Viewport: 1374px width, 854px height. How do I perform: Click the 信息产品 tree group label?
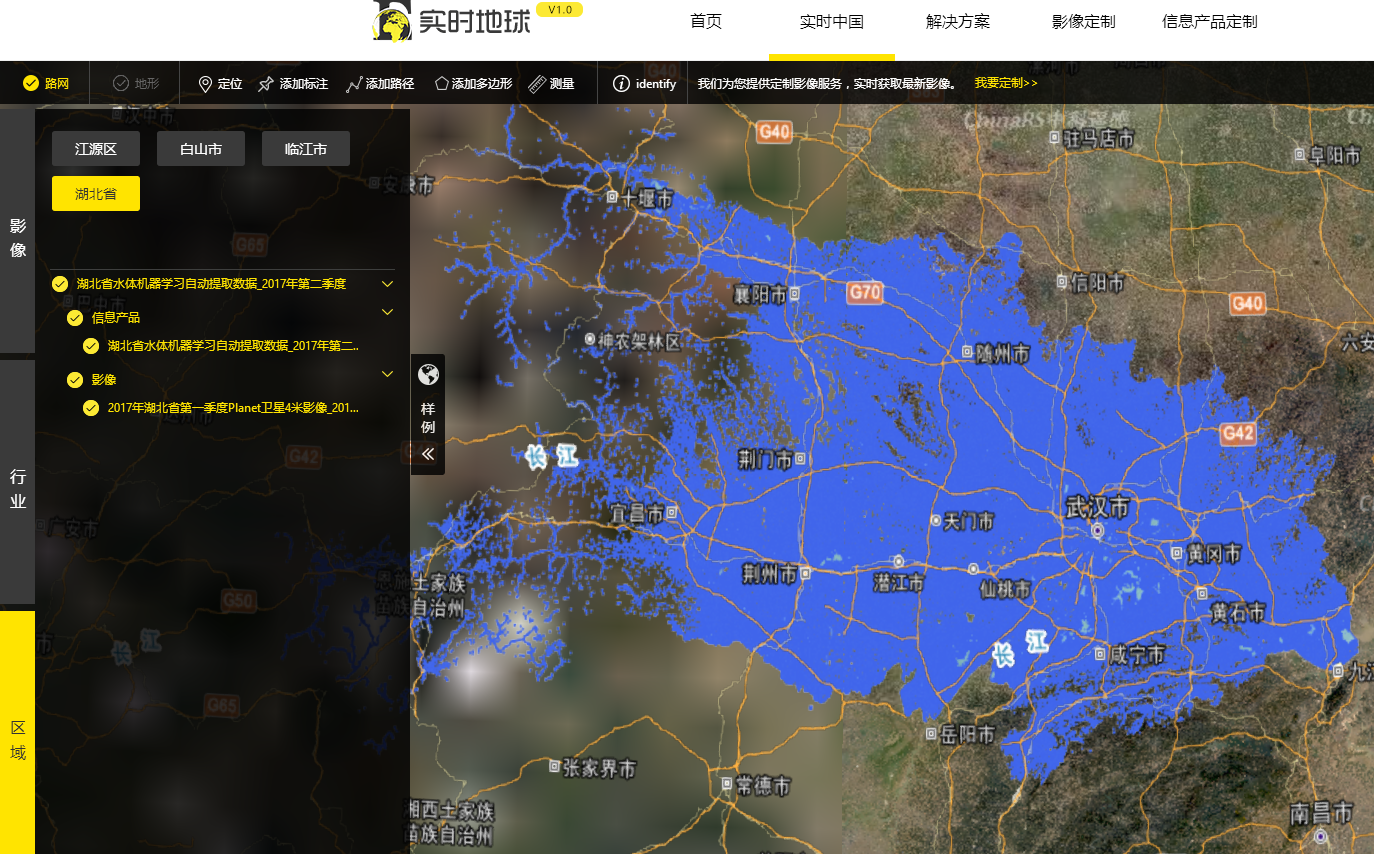coord(116,318)
